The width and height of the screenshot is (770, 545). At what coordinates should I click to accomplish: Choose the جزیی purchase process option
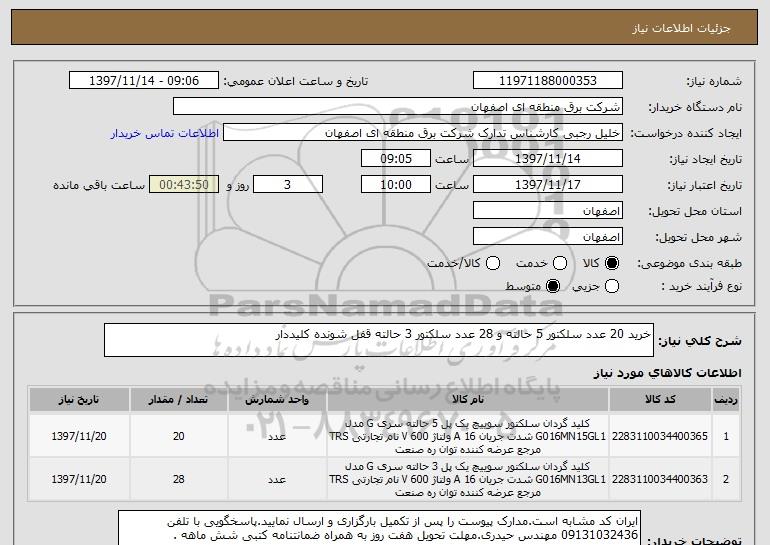pos(612,286)
